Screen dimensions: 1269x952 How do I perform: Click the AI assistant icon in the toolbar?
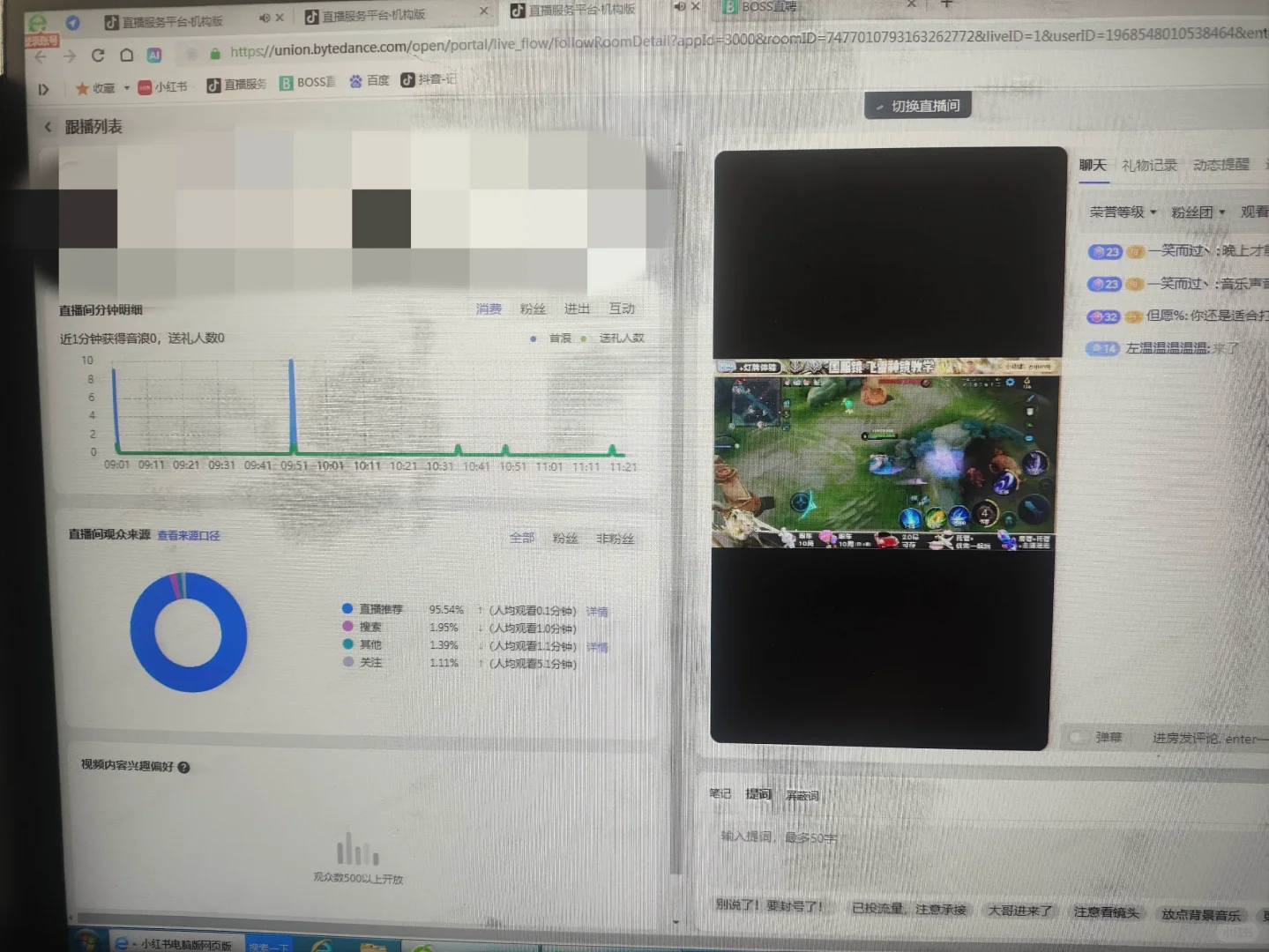tap(154, 56)
